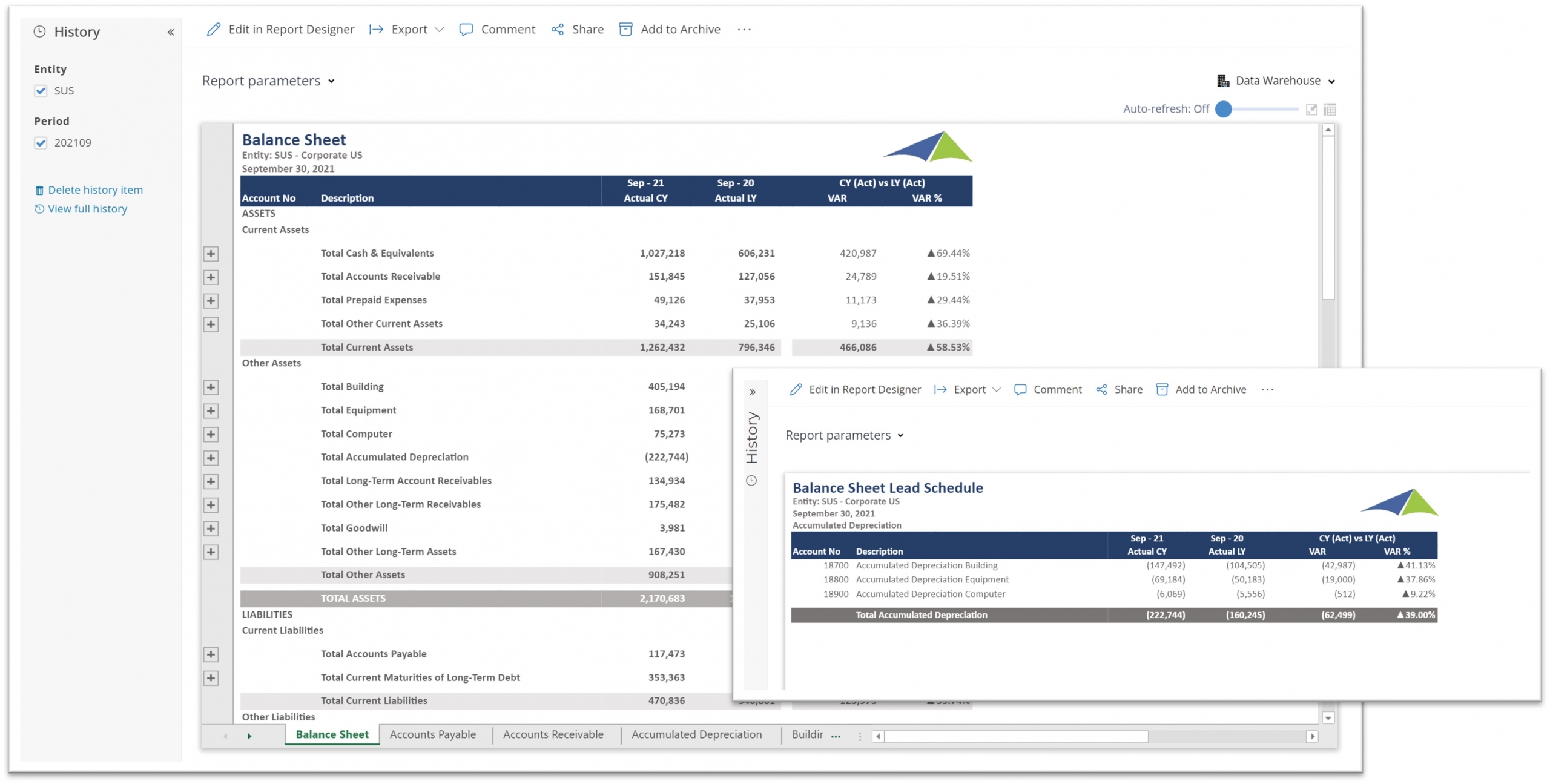
Task: Click the Share icon in main toolbar
Action: click(x=557, y=29)
